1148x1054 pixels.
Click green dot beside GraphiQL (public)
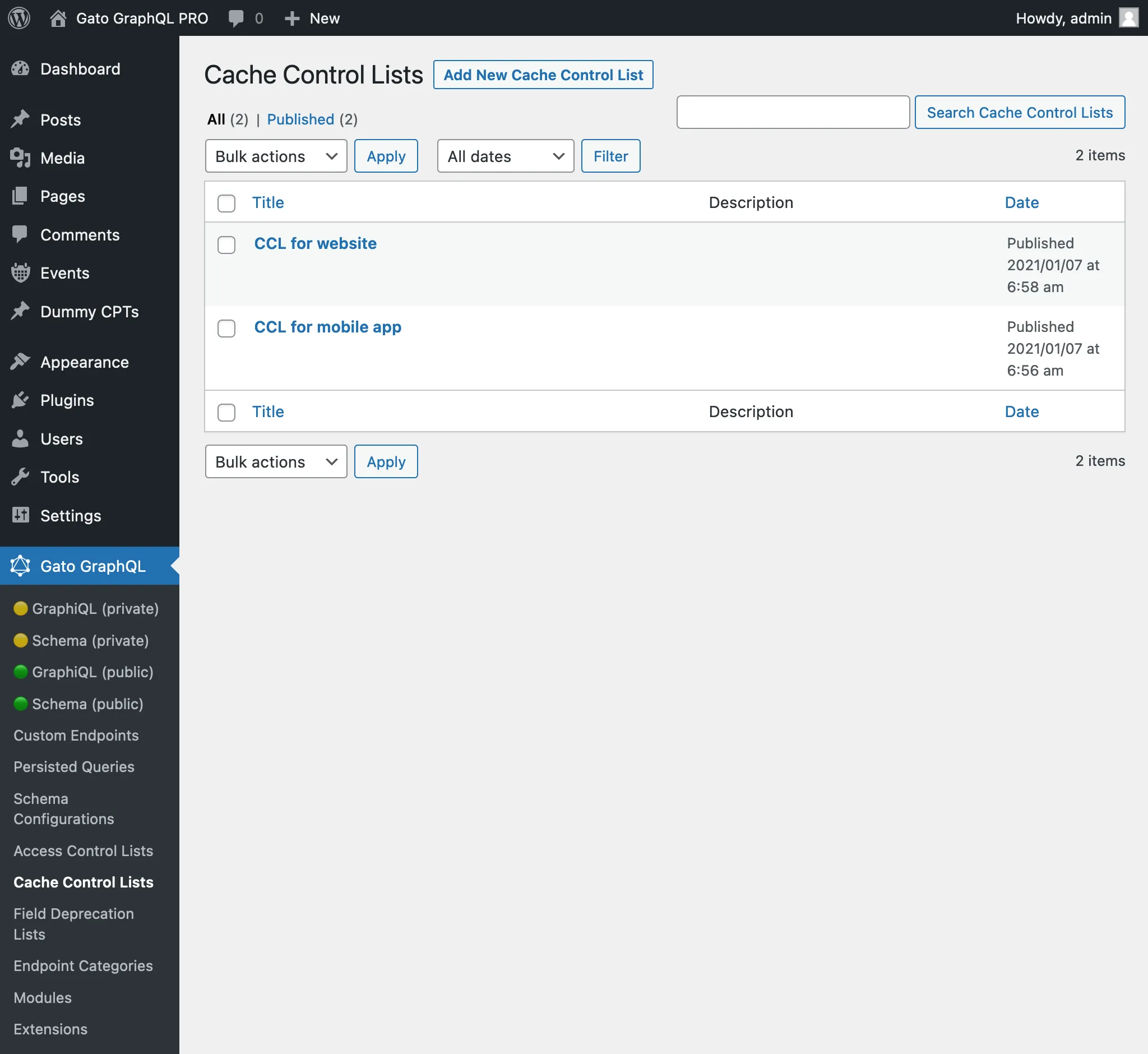tap(21, 672)
